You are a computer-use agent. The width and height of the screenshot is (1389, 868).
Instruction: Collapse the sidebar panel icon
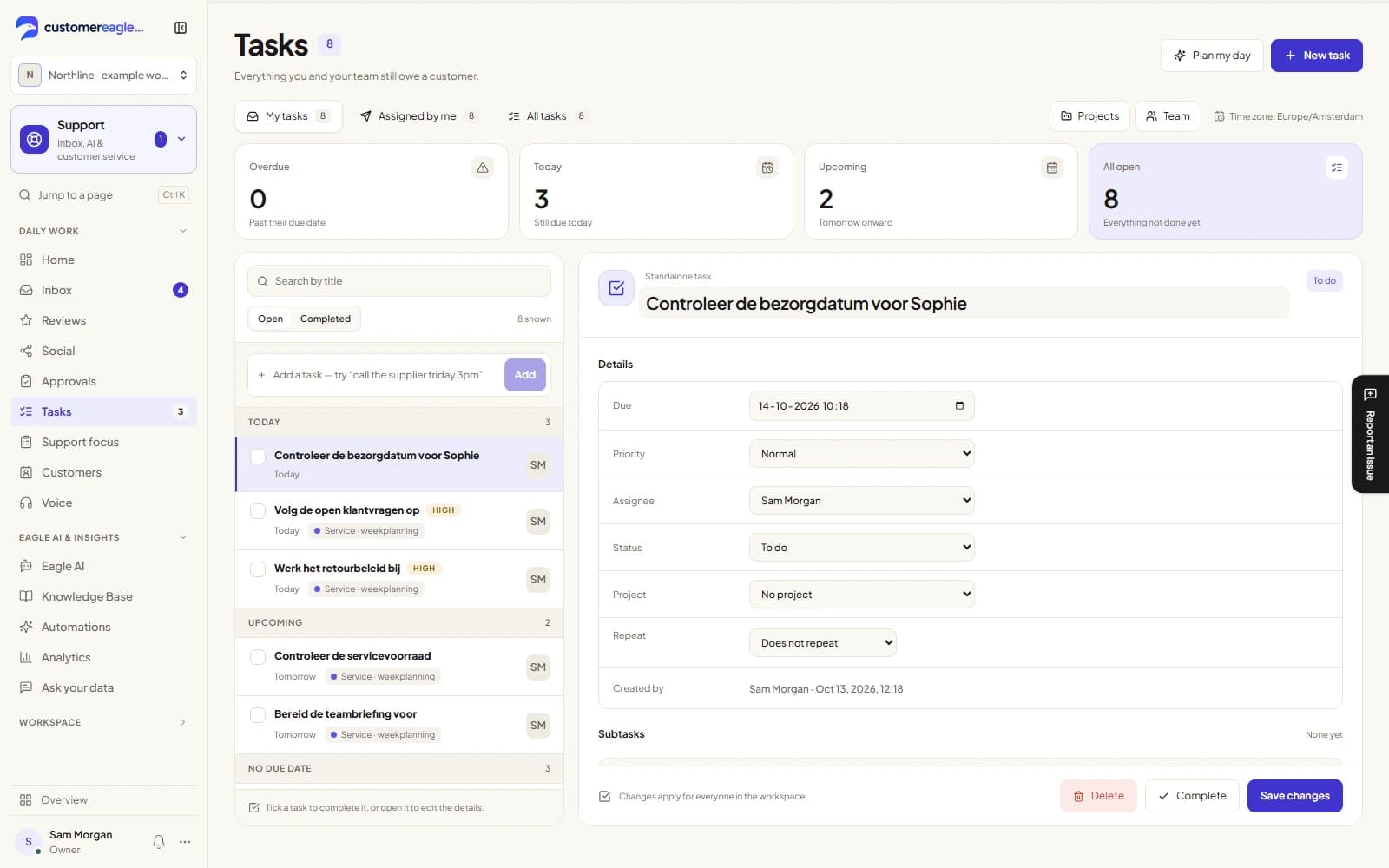pyautogui.click(x=181, y=28)
